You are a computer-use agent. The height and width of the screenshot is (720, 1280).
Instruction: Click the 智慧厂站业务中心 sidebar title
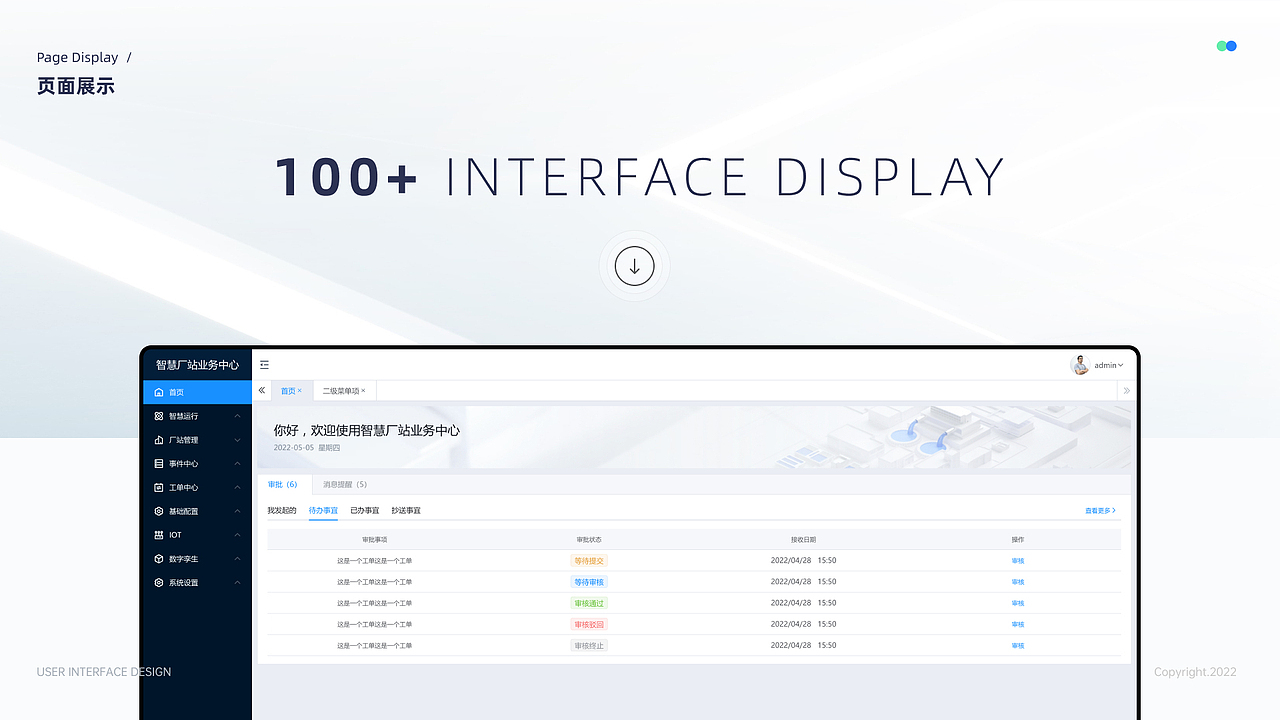click(197, 365)
